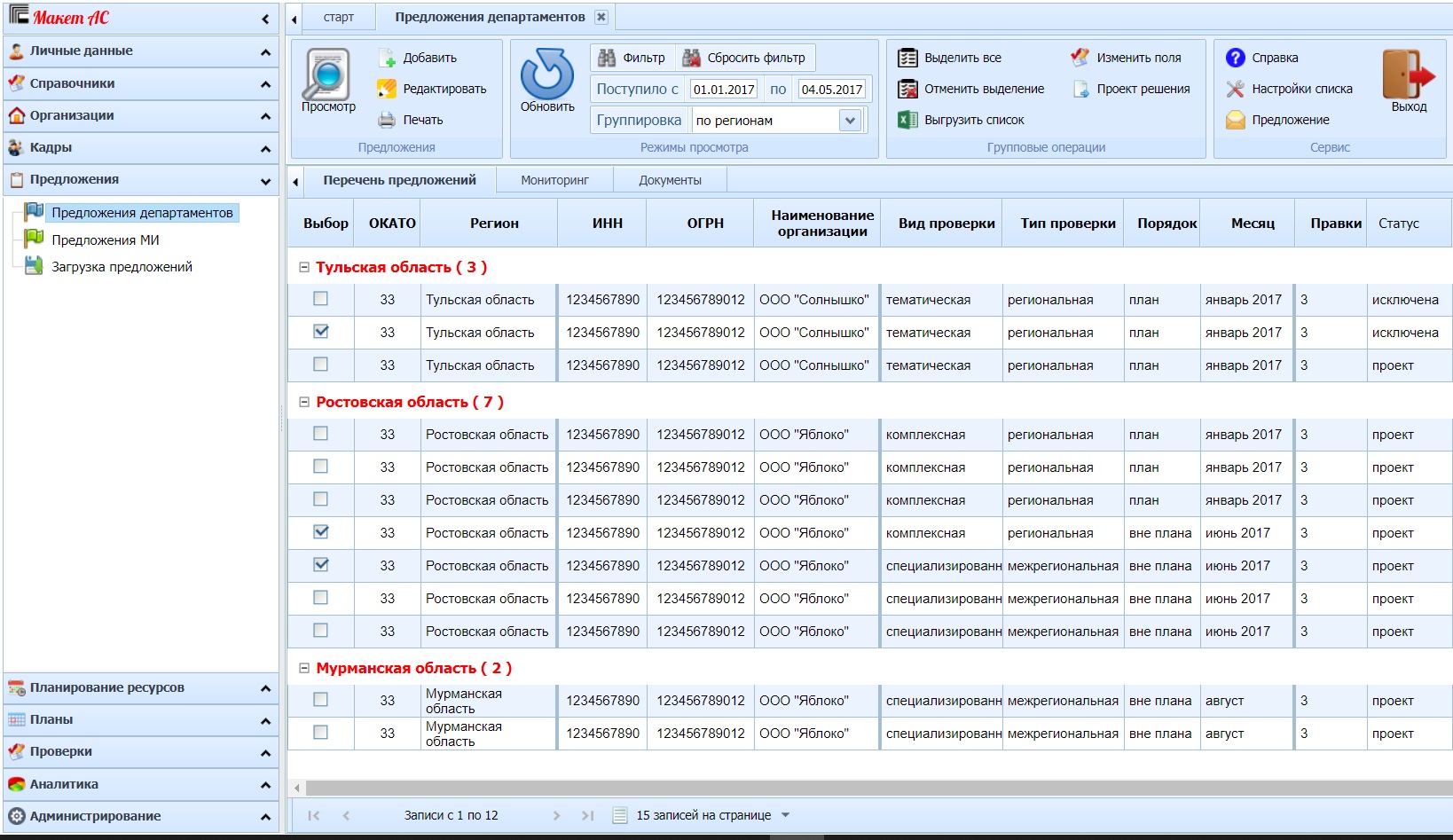This screenshot has width=1453, height=840.
Task: Uncheck second Тульская область row checkbox
Action: click(320, 332)
